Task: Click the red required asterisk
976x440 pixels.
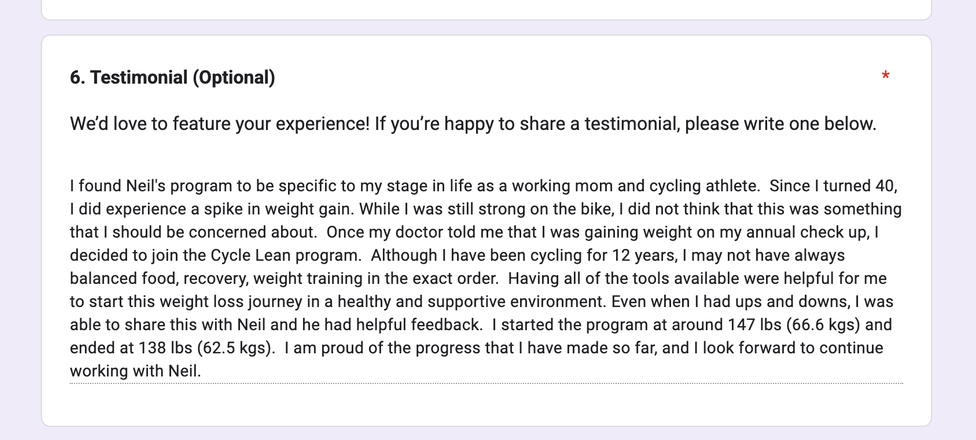Action: tap(885, 77)
